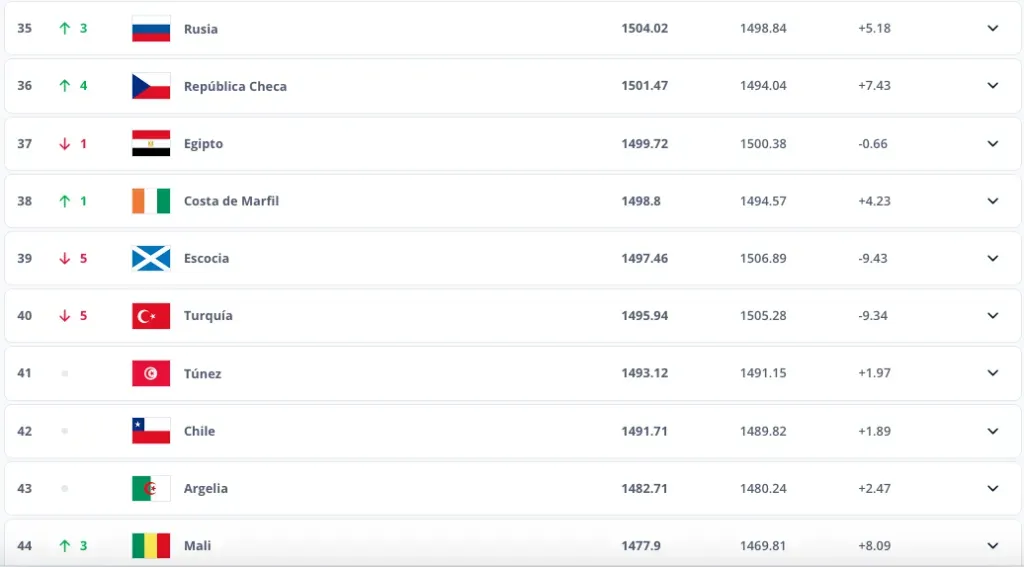Click the Costa de Marfil flag
The width and height of the screenshot is (1024, 567).
pyautogui.click(x=151, y=201)
